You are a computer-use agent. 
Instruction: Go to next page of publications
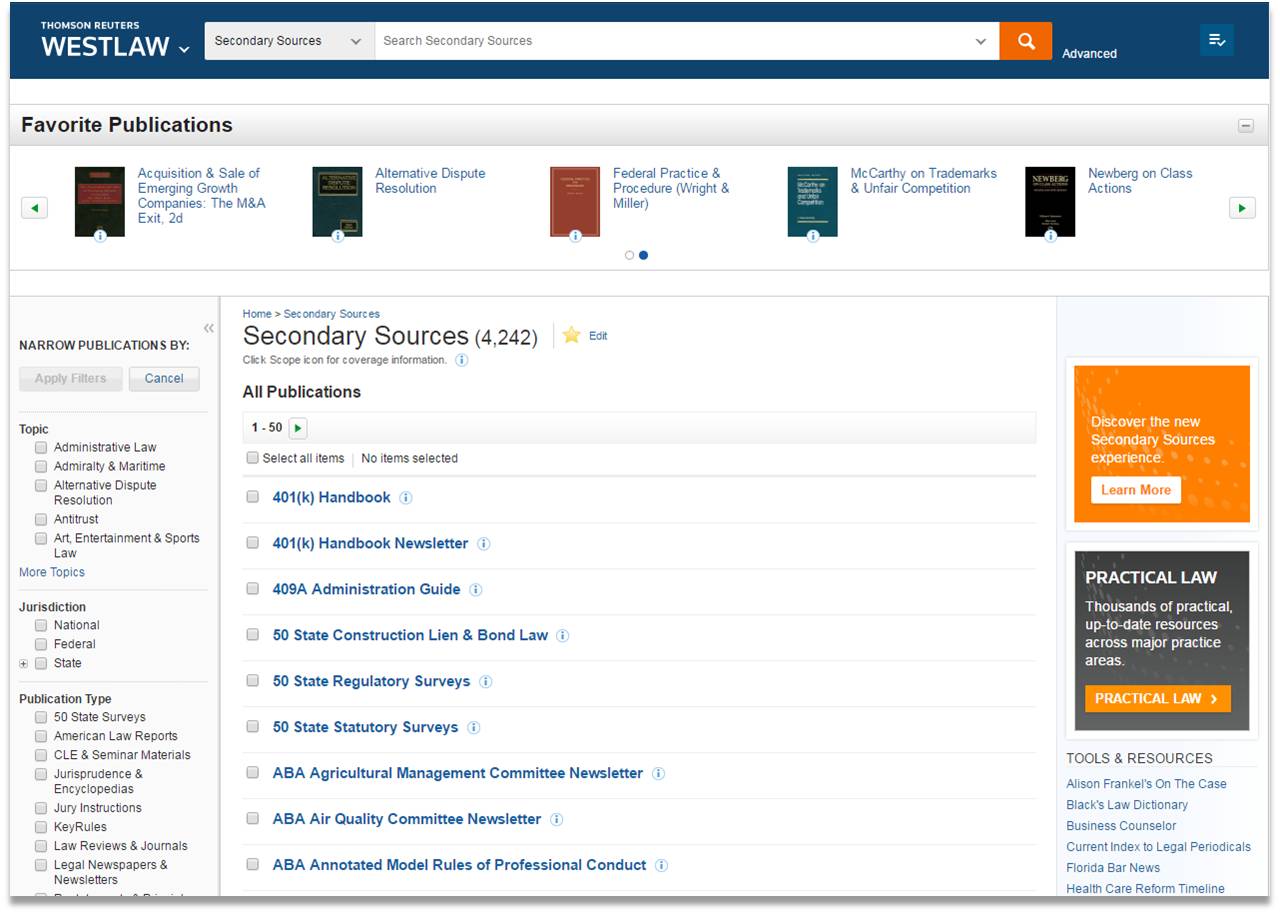click(298, 428)
